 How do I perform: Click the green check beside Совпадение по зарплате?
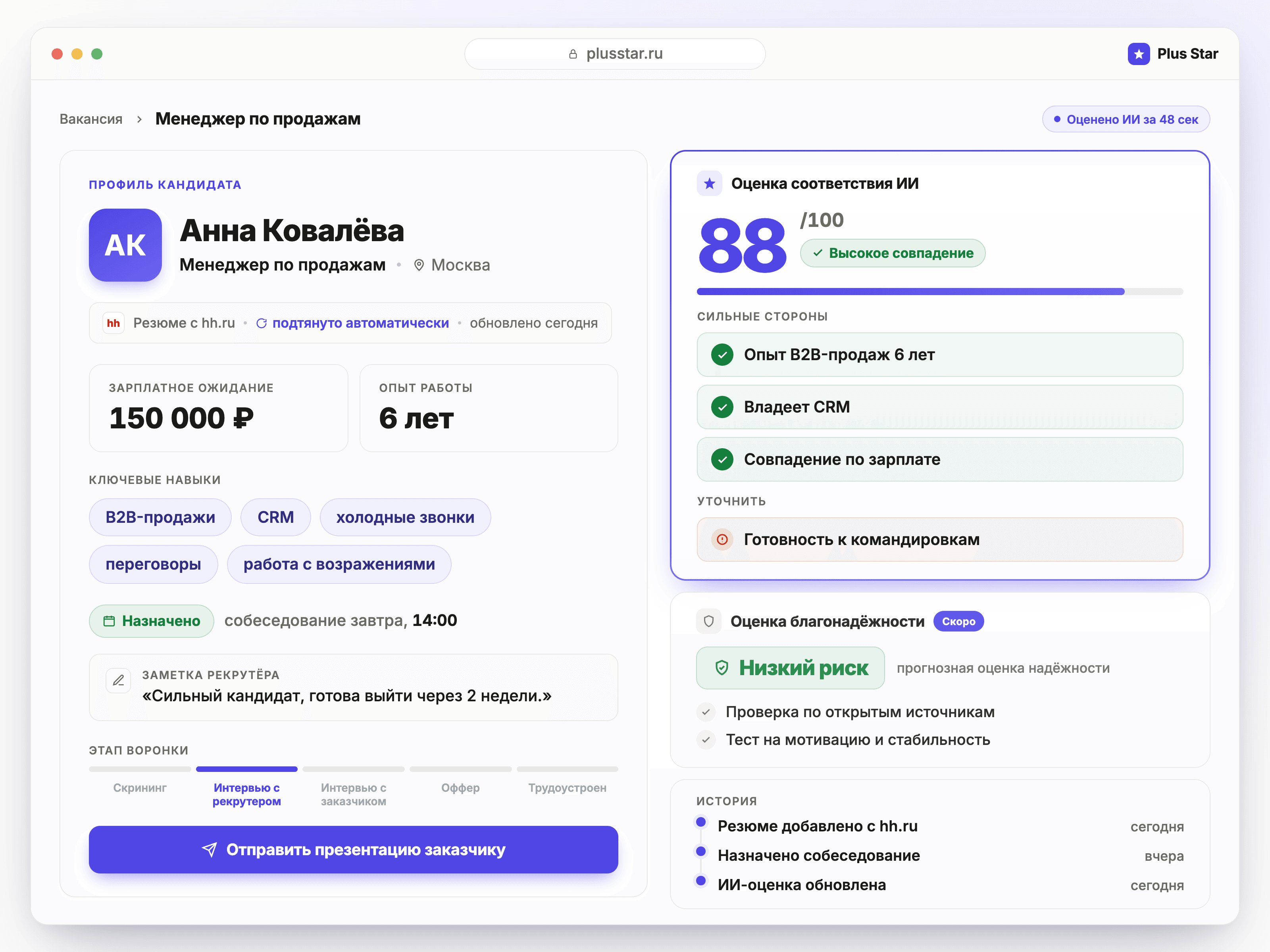tap(722, 459)
